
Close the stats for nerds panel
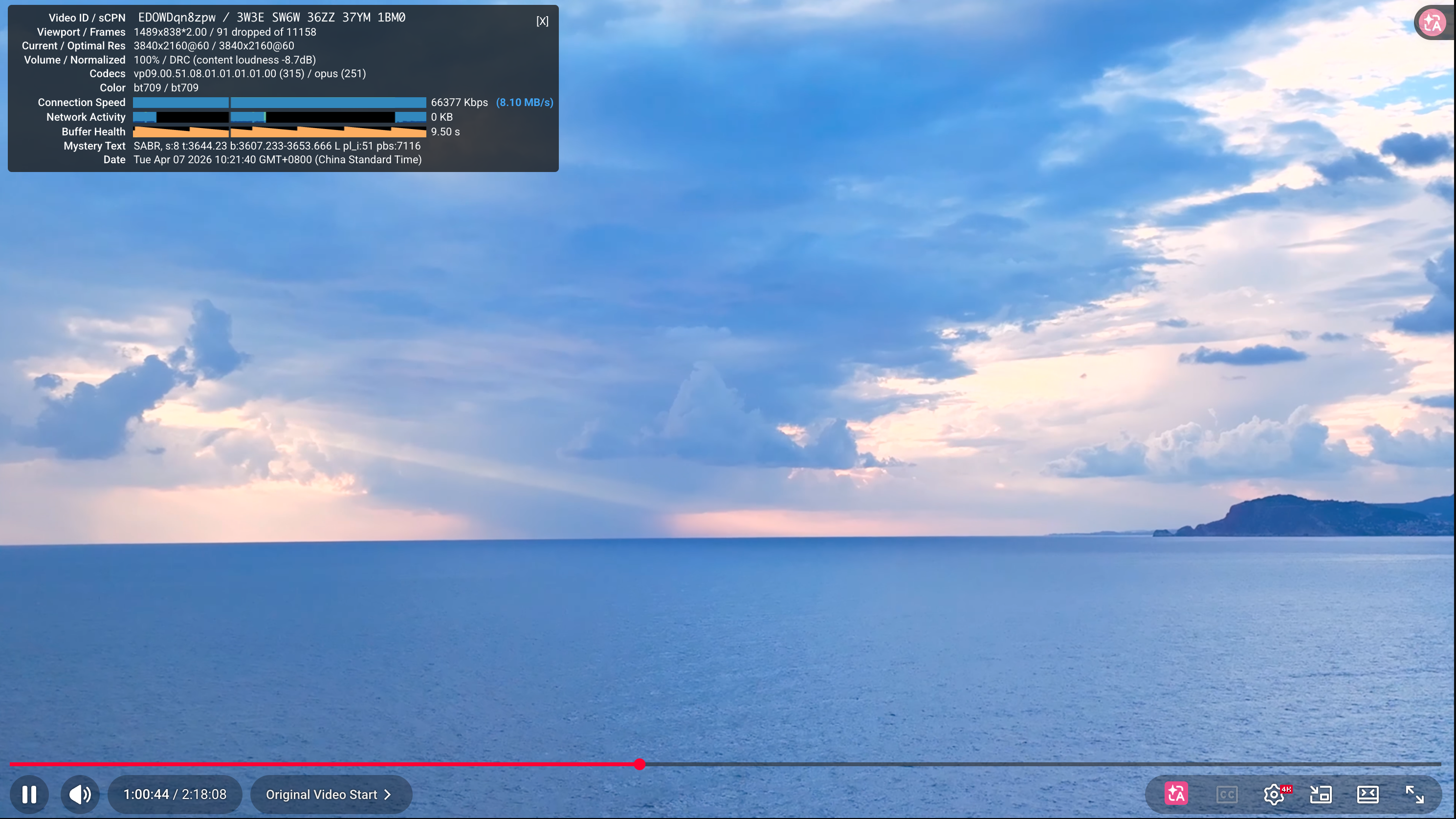[542, 21]
